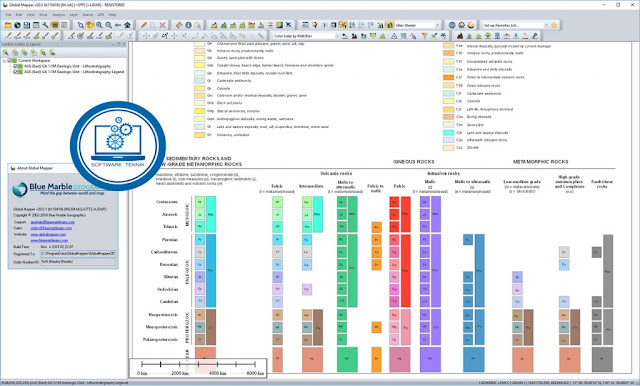This screenshot has height=386, width=640.
Task: Open the Layer menu
Action: tap(74, 15)
